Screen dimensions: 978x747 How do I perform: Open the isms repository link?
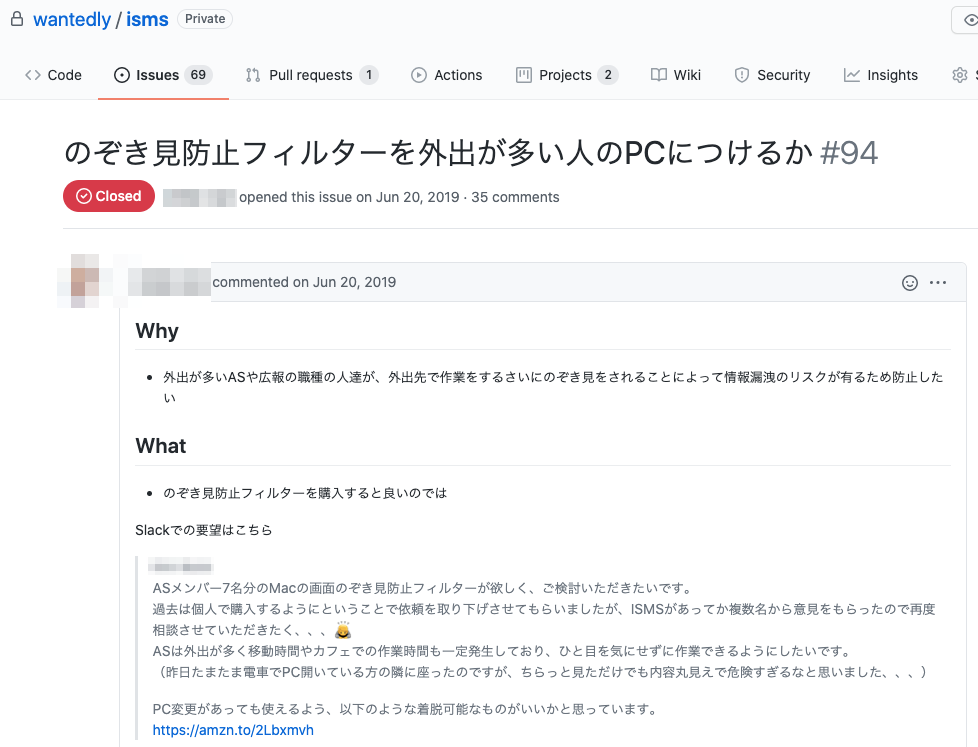tap(147, 20)
